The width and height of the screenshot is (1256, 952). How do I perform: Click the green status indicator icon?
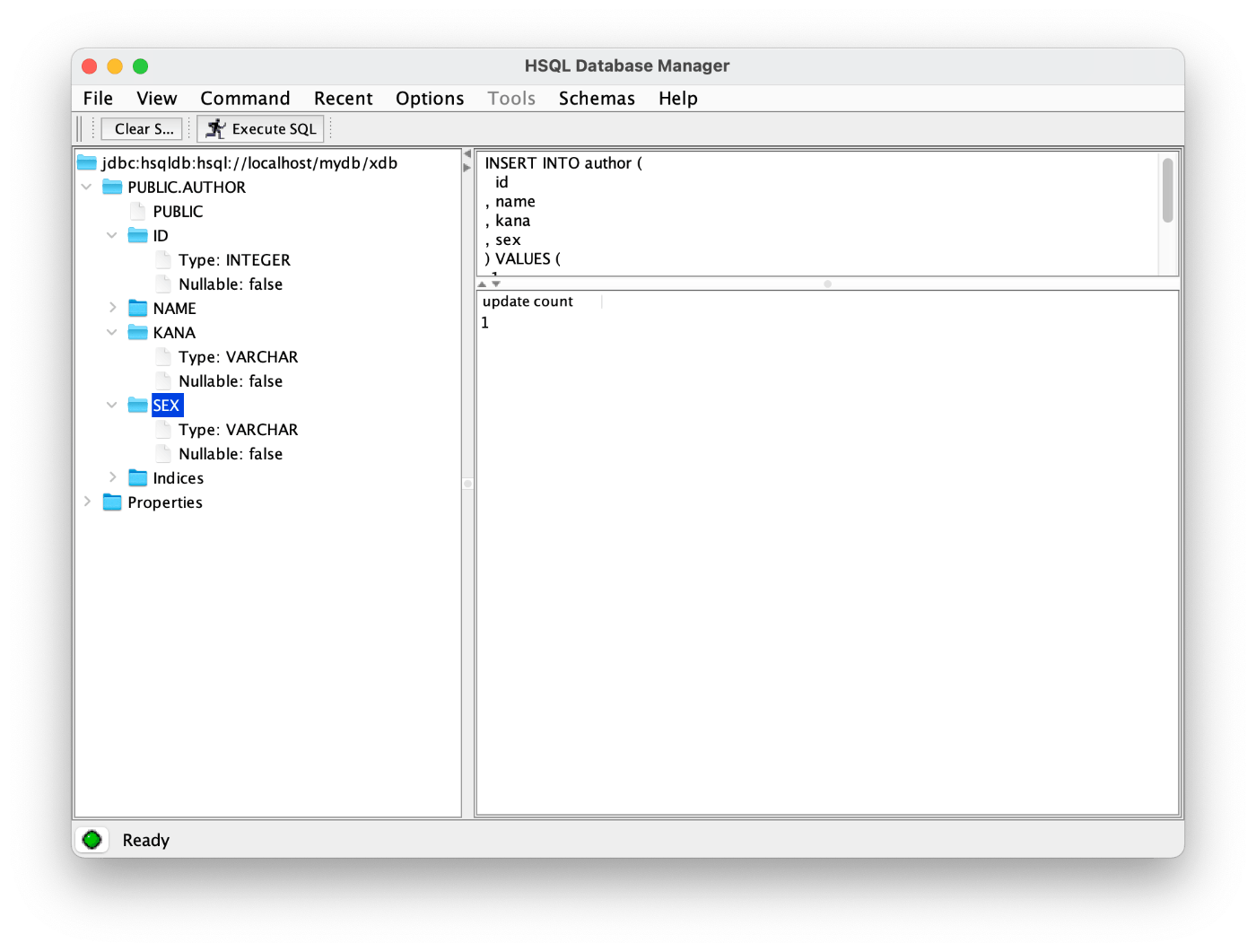[92, 840]
